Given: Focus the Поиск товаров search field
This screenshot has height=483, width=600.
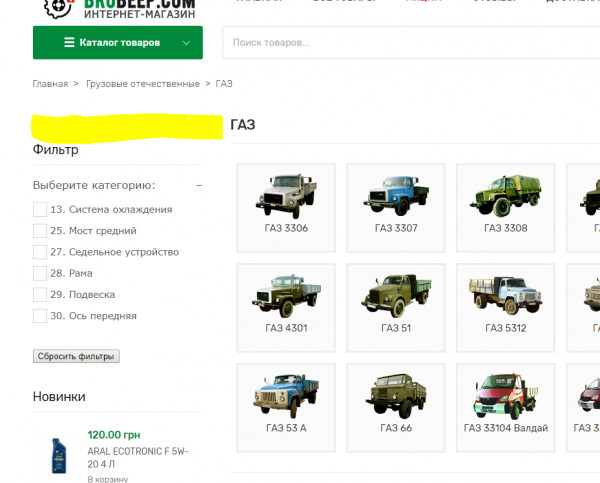Looking at the screenshot, I should pyautogui.click(x=411, y=42).
